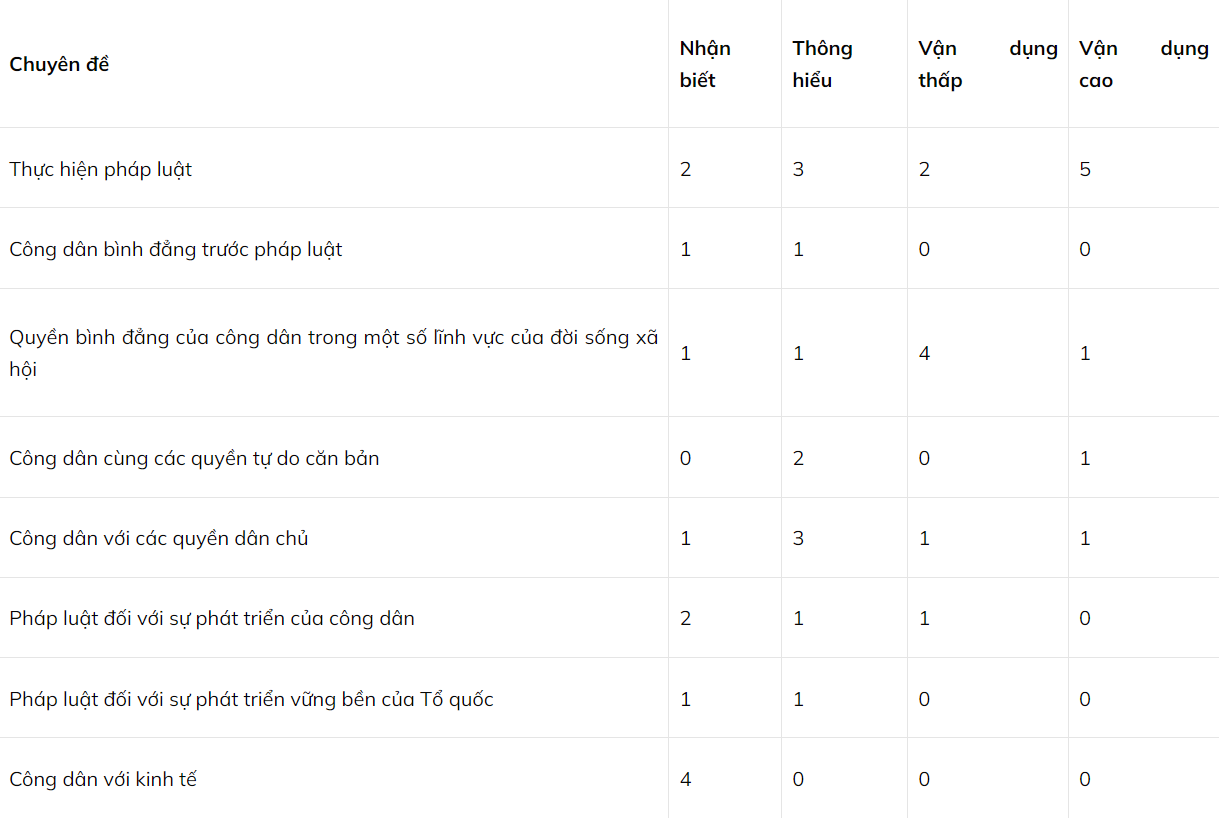Image resolution: width=1219 pixels, height=818 pixels.
Task: Select Nhận biết value 2 for "phát triển của công dân"
Action: pyautogui.click(x=685, y=618)
